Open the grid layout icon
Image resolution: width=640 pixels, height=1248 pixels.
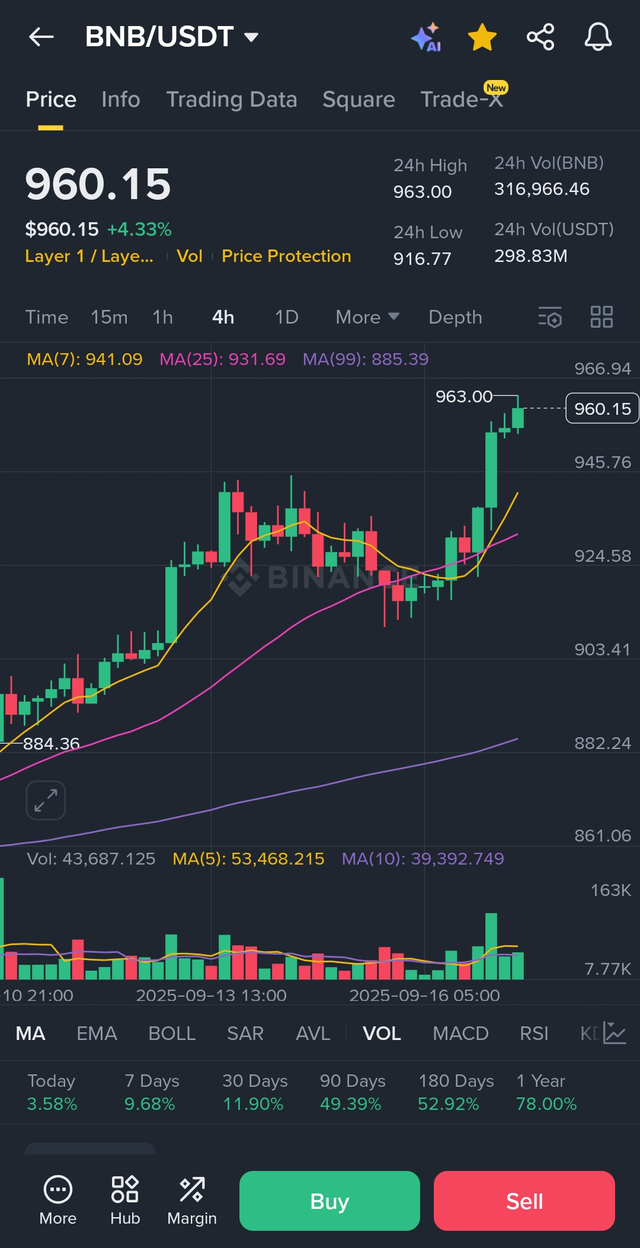pos(602,318)
